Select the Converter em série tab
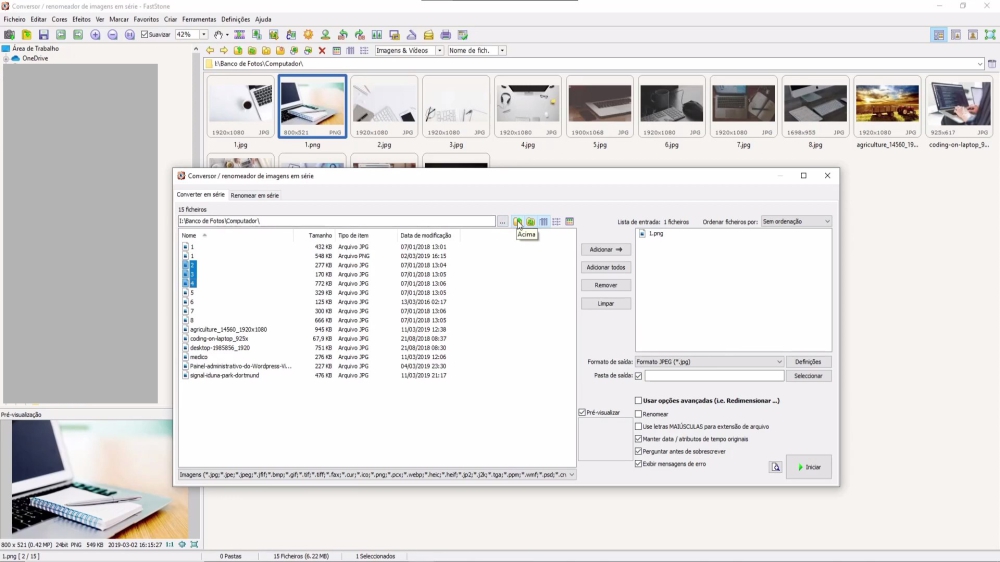1000x562 pixels. coord(200,195)
